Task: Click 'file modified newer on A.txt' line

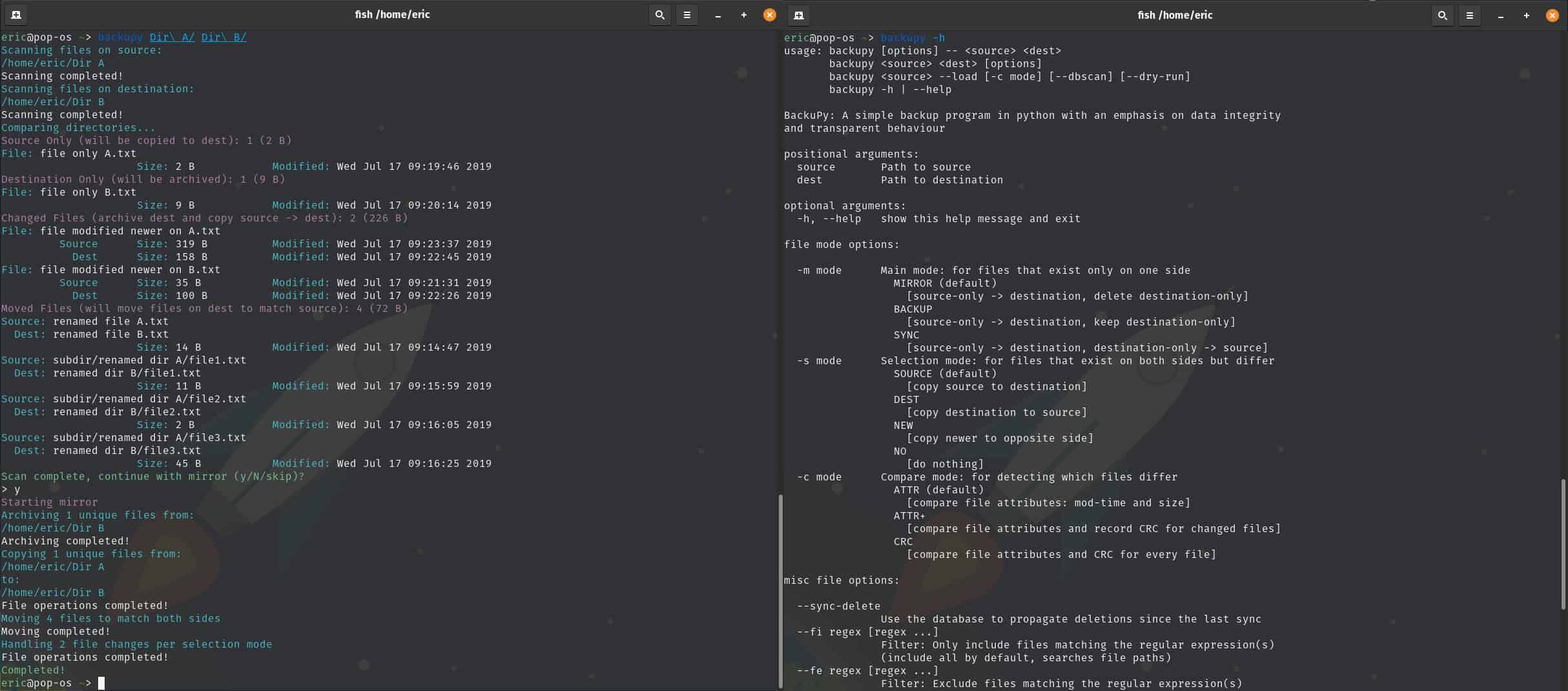Action: click(x=130, y=231)
